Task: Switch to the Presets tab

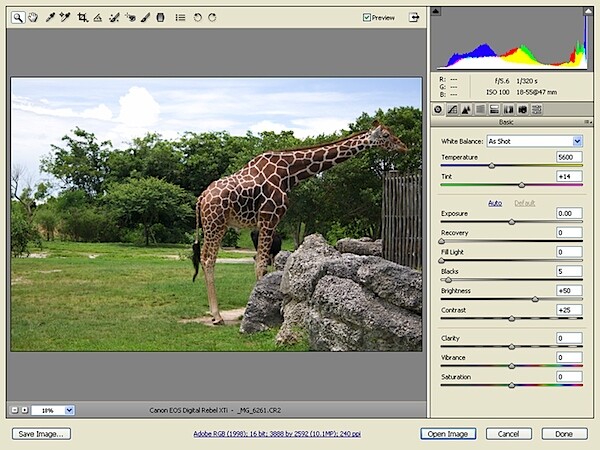Action: [537, 110]
